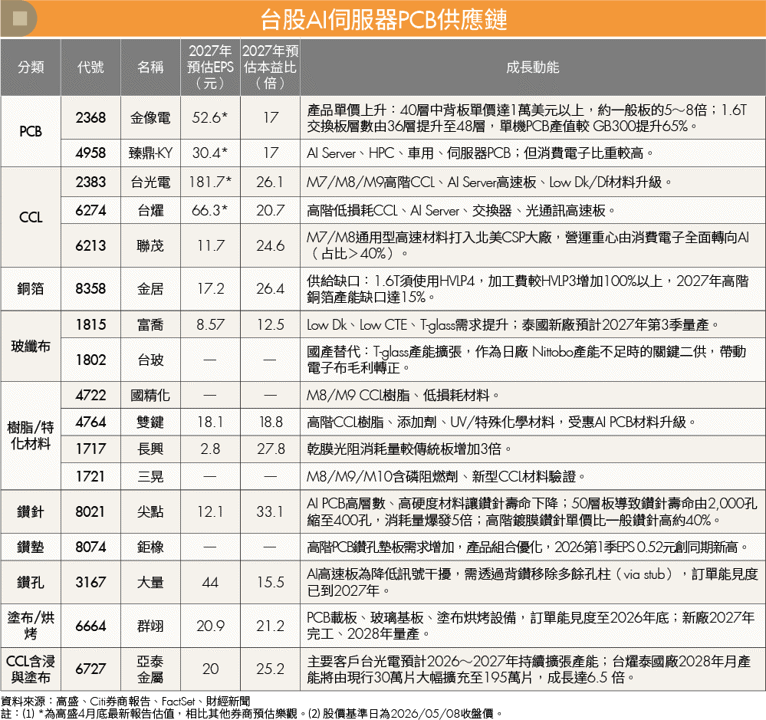Screen dimensions: 766x720
Task: Click the 2027年預估EPS column header
Action: click(210, 67)
